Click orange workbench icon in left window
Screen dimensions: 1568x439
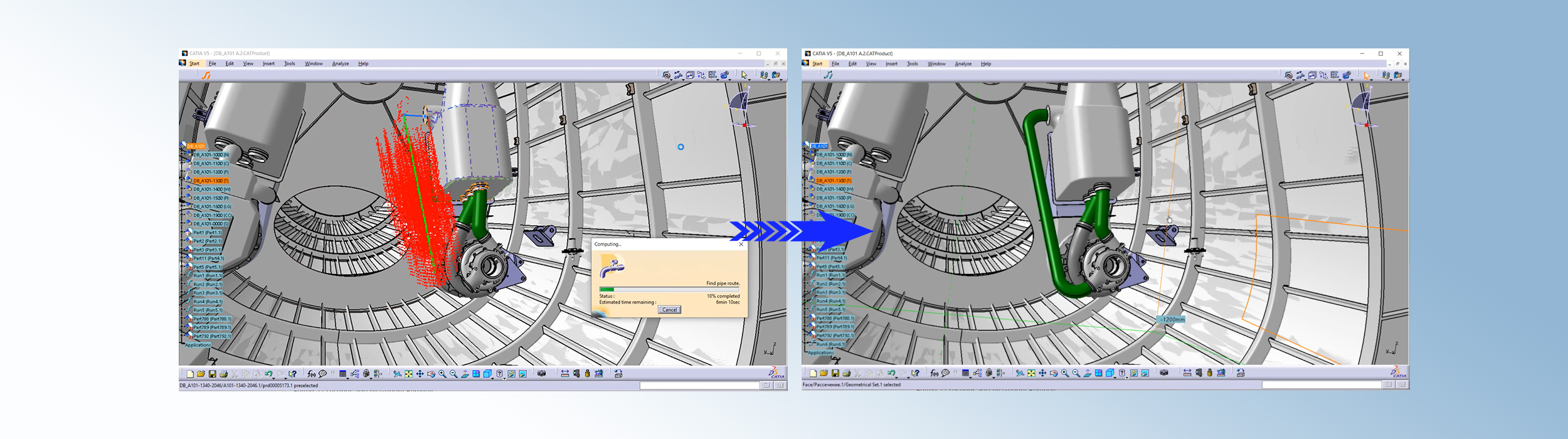[x=206, y=75]
